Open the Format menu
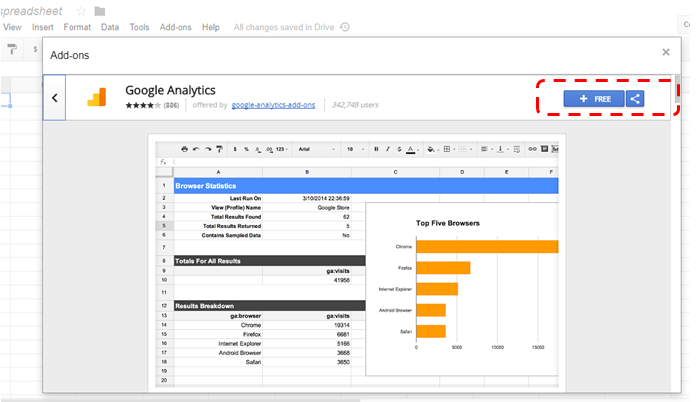698x402 pixels. tap(77, 27)
